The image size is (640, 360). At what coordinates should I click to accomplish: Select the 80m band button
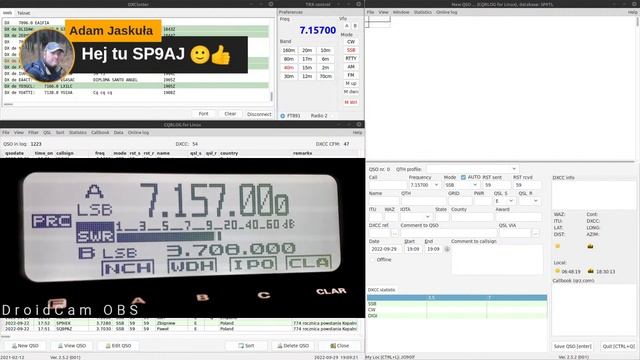(289, 59)
